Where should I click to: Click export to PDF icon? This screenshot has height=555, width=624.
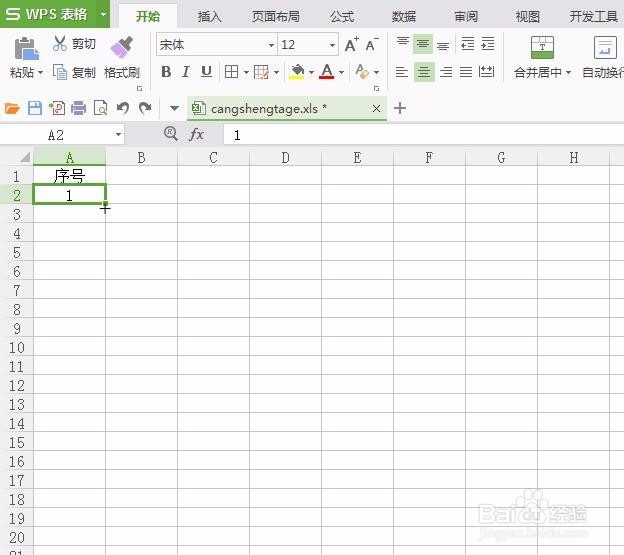[x=57, y=108]
